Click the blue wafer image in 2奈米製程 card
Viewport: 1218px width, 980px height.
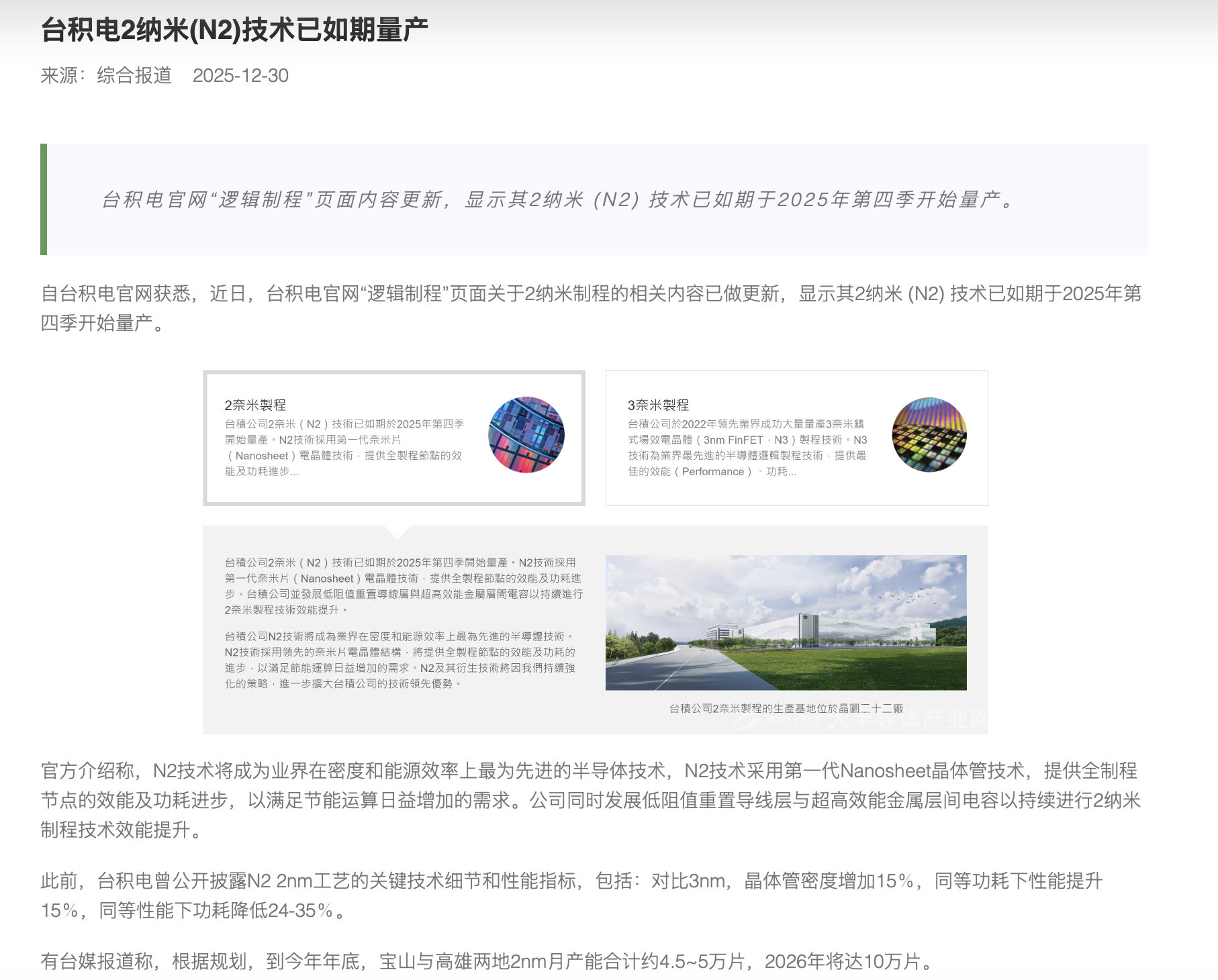526,434
